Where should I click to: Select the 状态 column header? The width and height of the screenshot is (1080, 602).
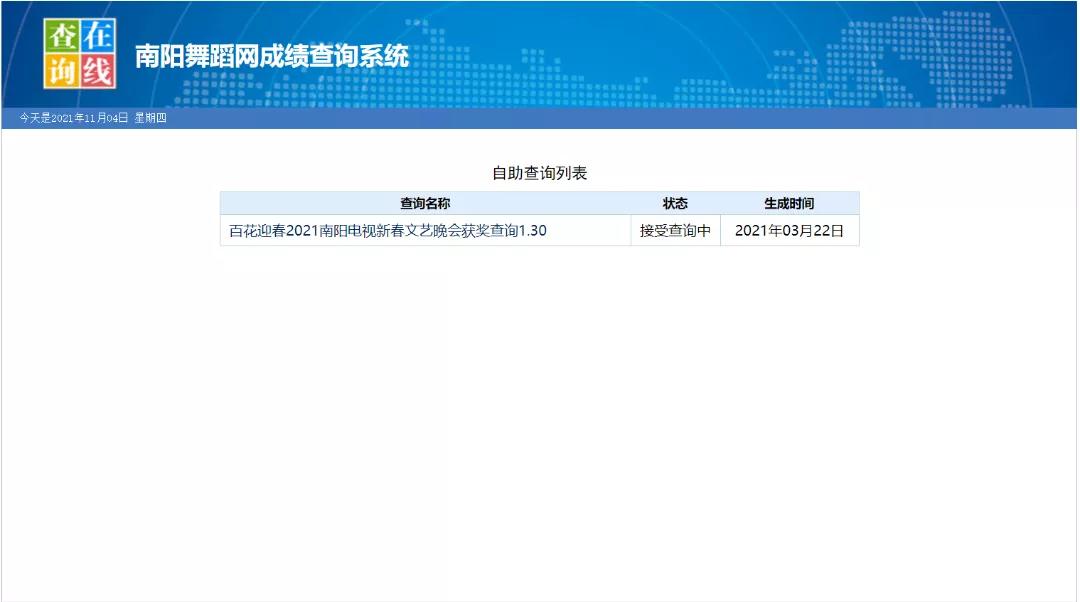pyautogui.click(x=675, y=202)
